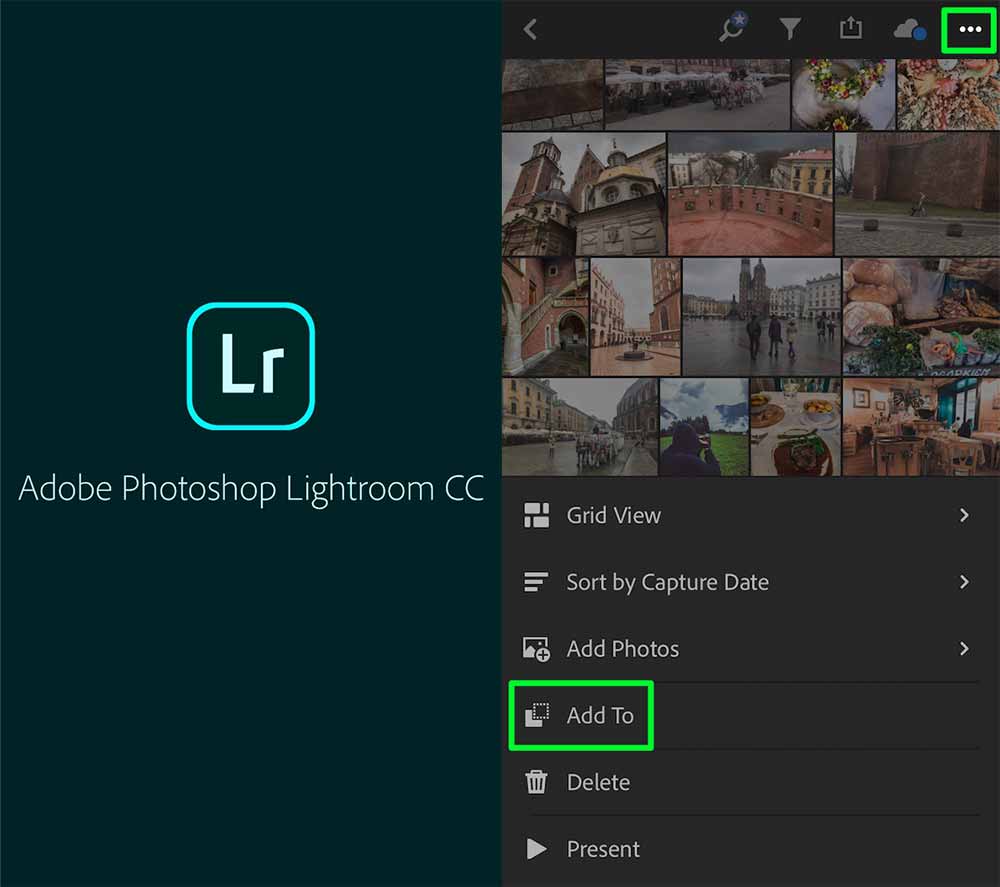This screenshot has height=887, width=1000.
Task: Open the red brick fortress courtyard photo
Action: [750, 194]
